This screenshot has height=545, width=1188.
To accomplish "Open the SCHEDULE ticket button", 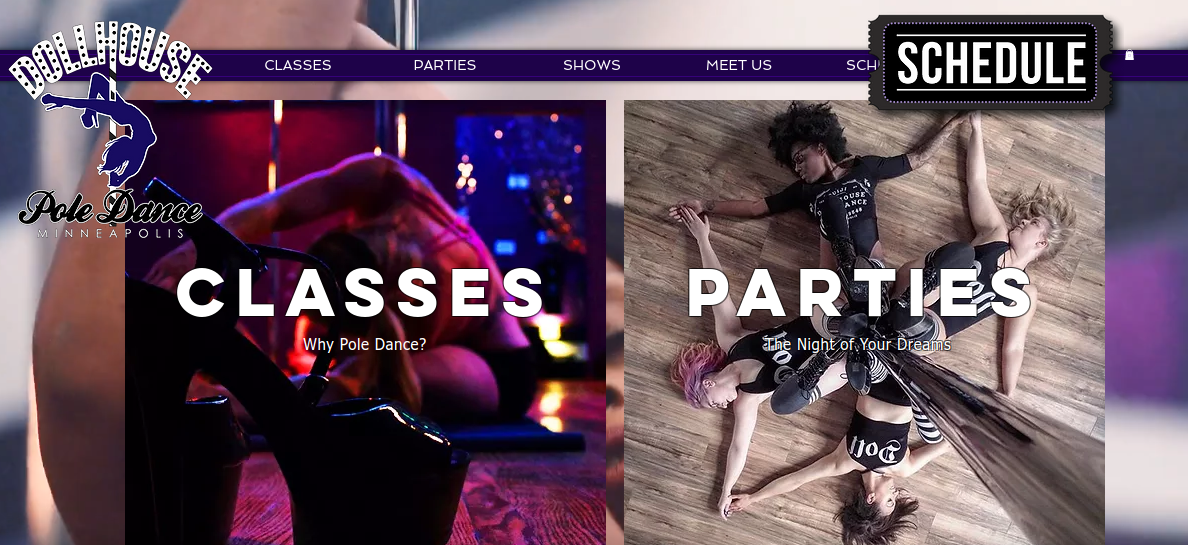I will [x=990, y=62].
